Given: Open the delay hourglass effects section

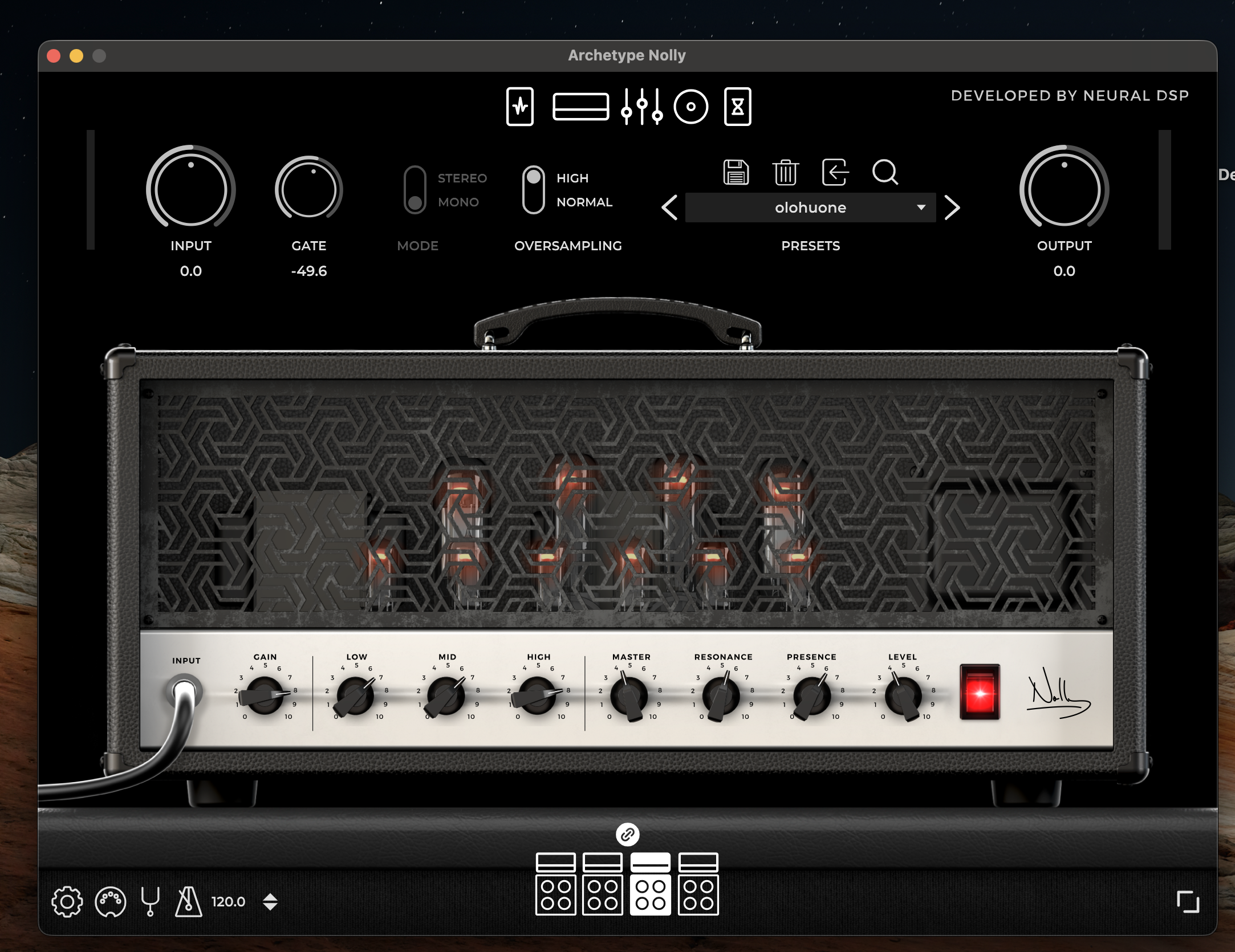Looking at the screenshot, I should coord(737,107).
